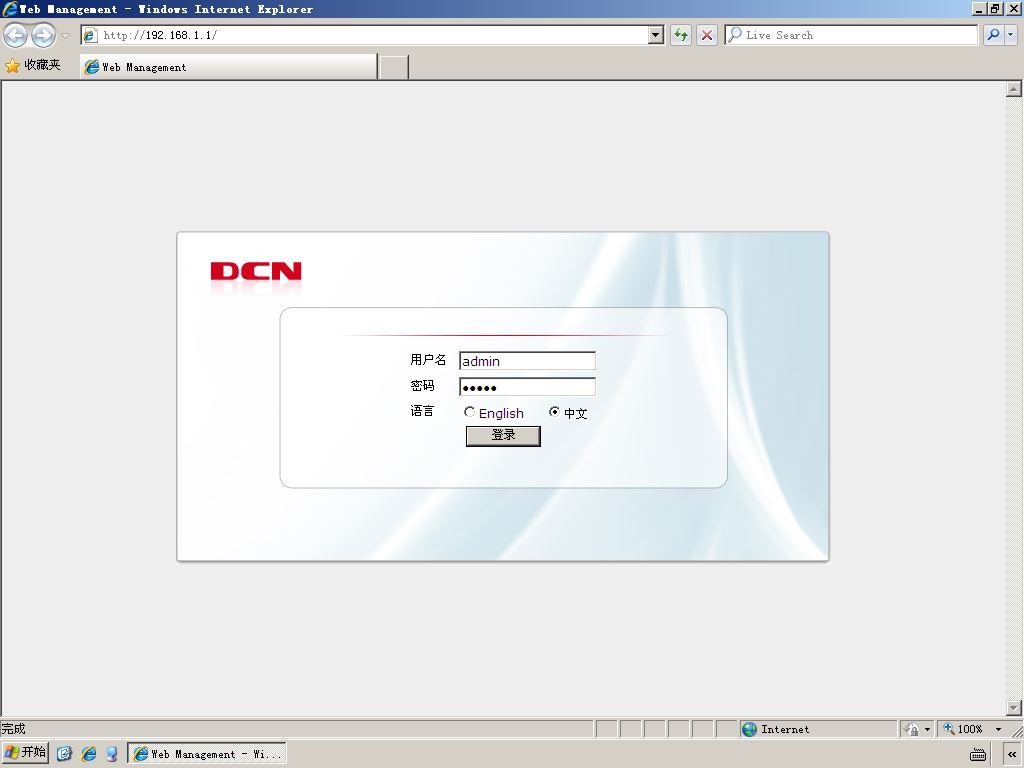Click the 用户名 username field containing admin

tap(527, 361)
